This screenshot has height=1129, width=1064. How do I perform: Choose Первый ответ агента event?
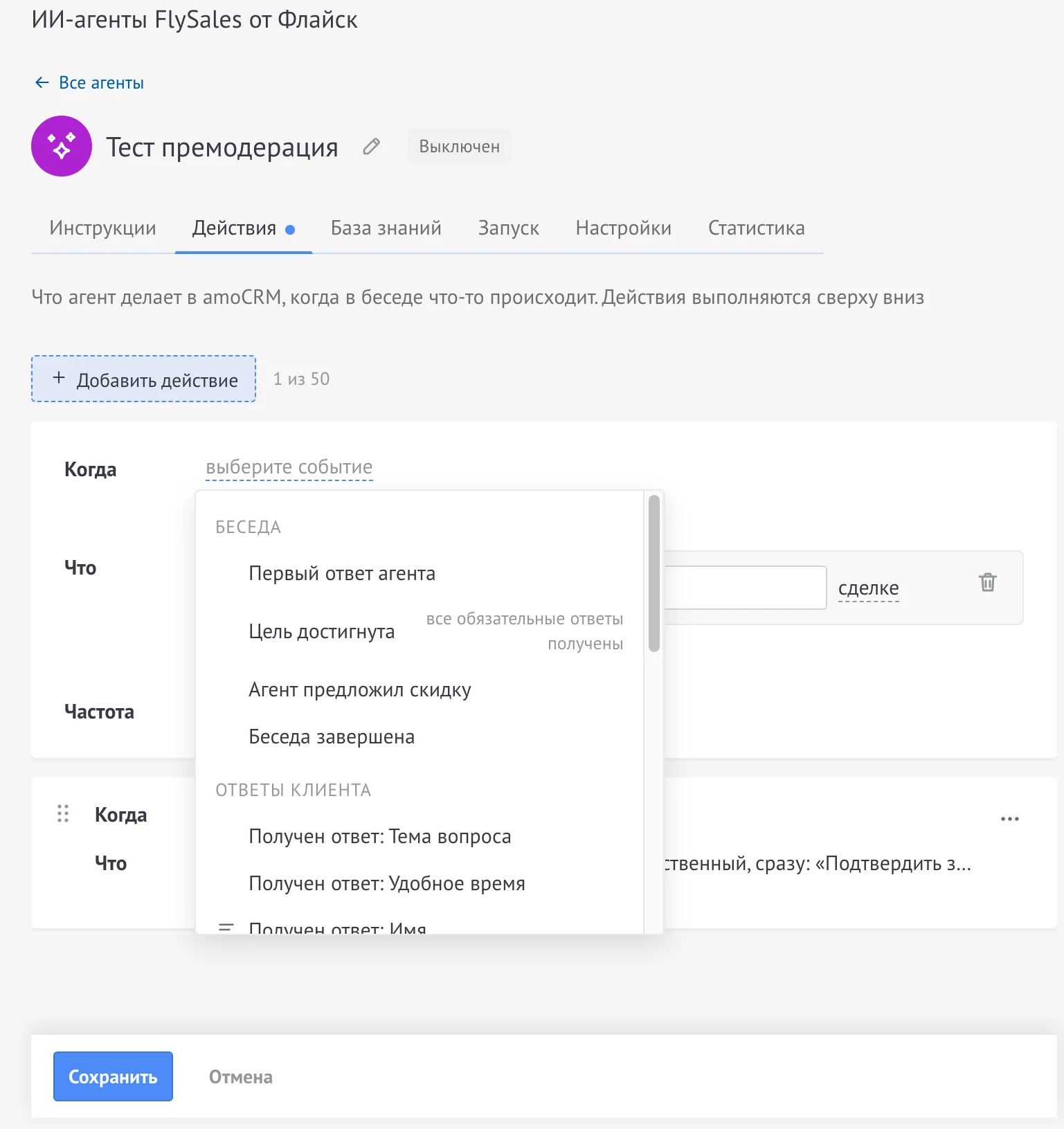[420, 574]
